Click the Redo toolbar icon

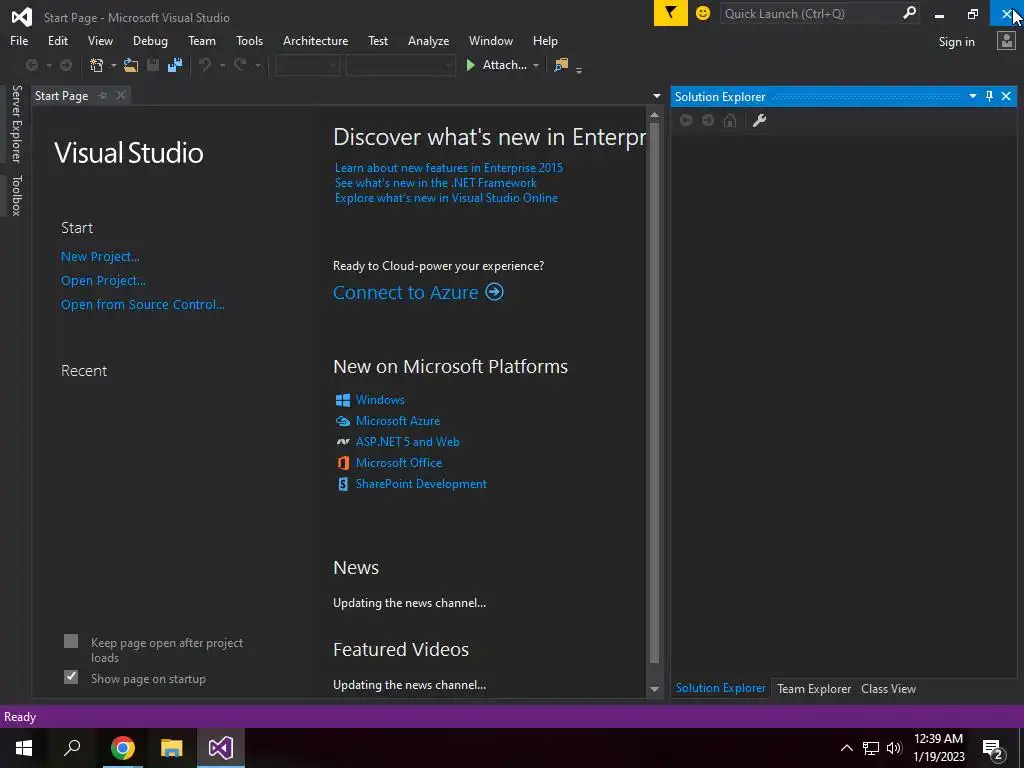pyautogui.click(x=240, y=65)
